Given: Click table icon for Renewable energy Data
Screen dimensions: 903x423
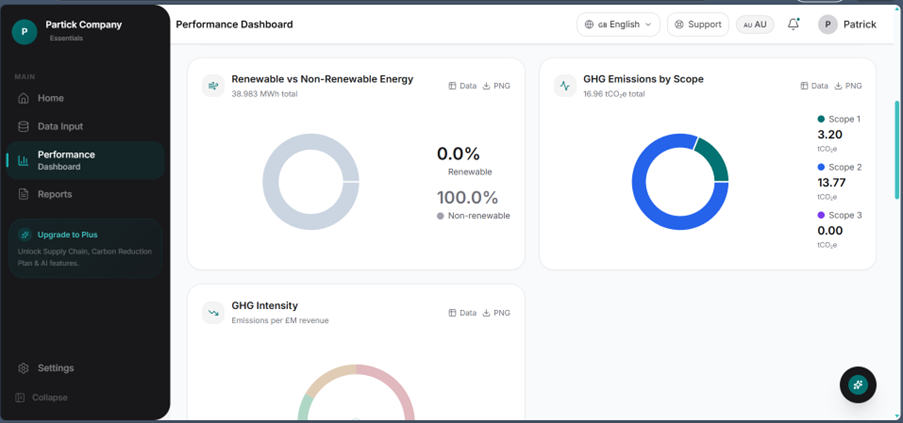Looking at the screenshot, I should (x=452, y=86).
